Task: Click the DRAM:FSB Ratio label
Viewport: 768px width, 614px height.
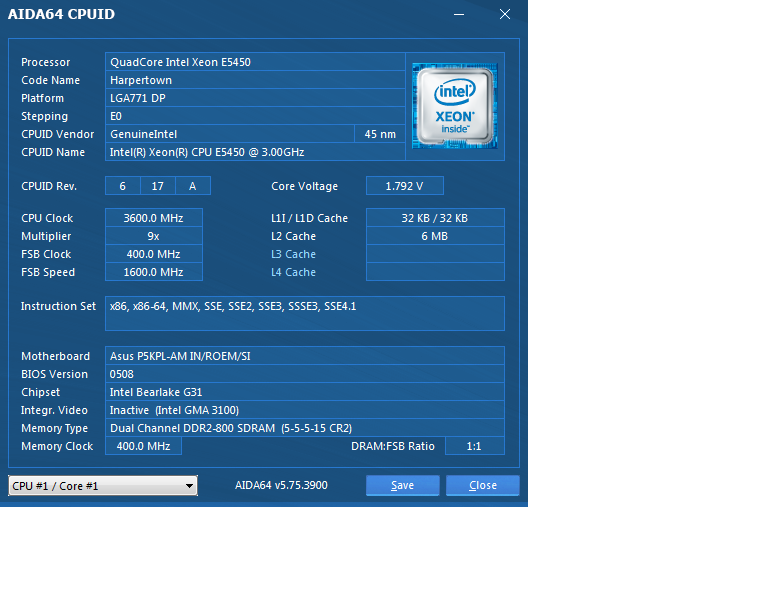Action: (x=393, y=446)
